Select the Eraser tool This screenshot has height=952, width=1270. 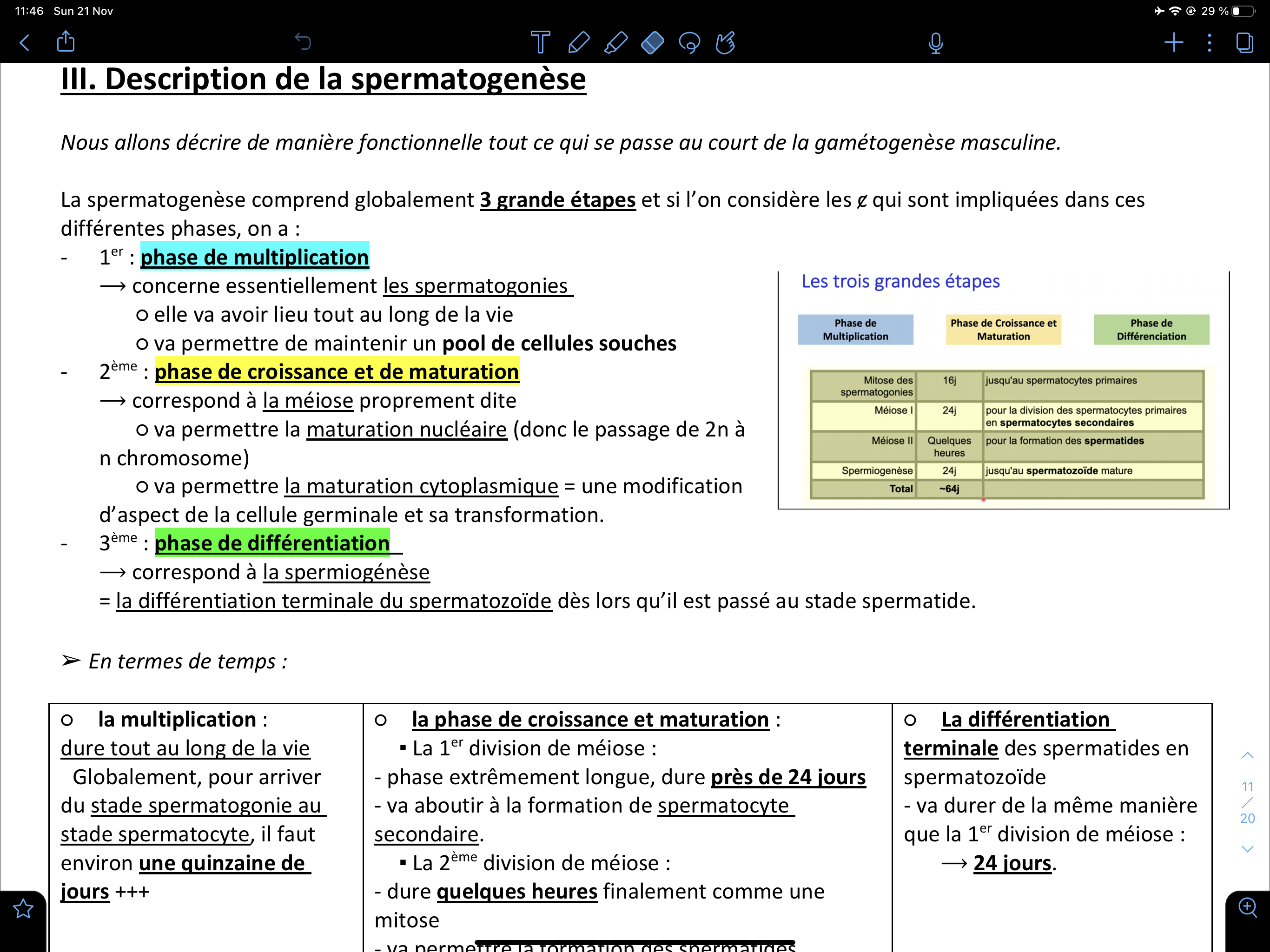[652, 42]
